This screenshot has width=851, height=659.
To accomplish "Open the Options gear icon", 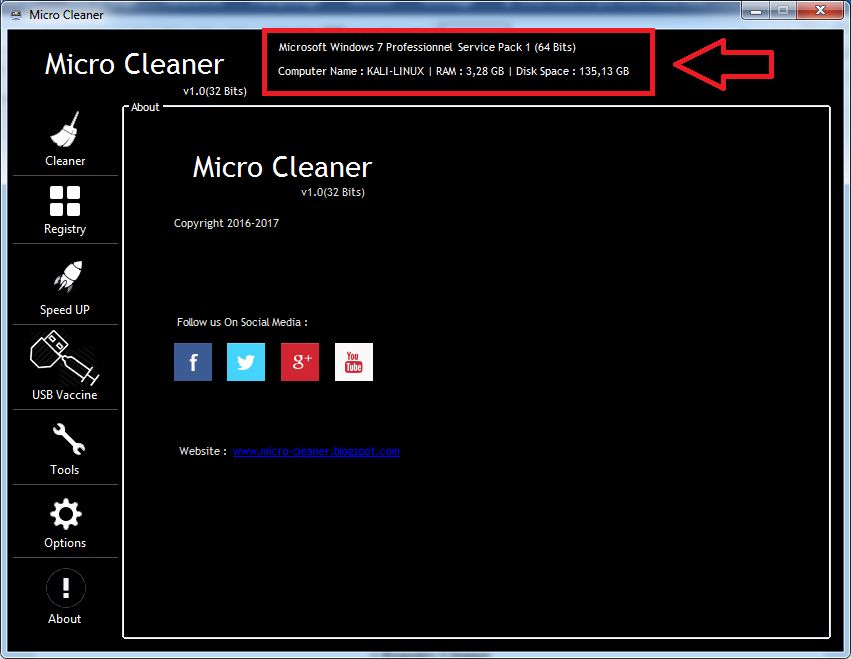I will pos(66,514).
